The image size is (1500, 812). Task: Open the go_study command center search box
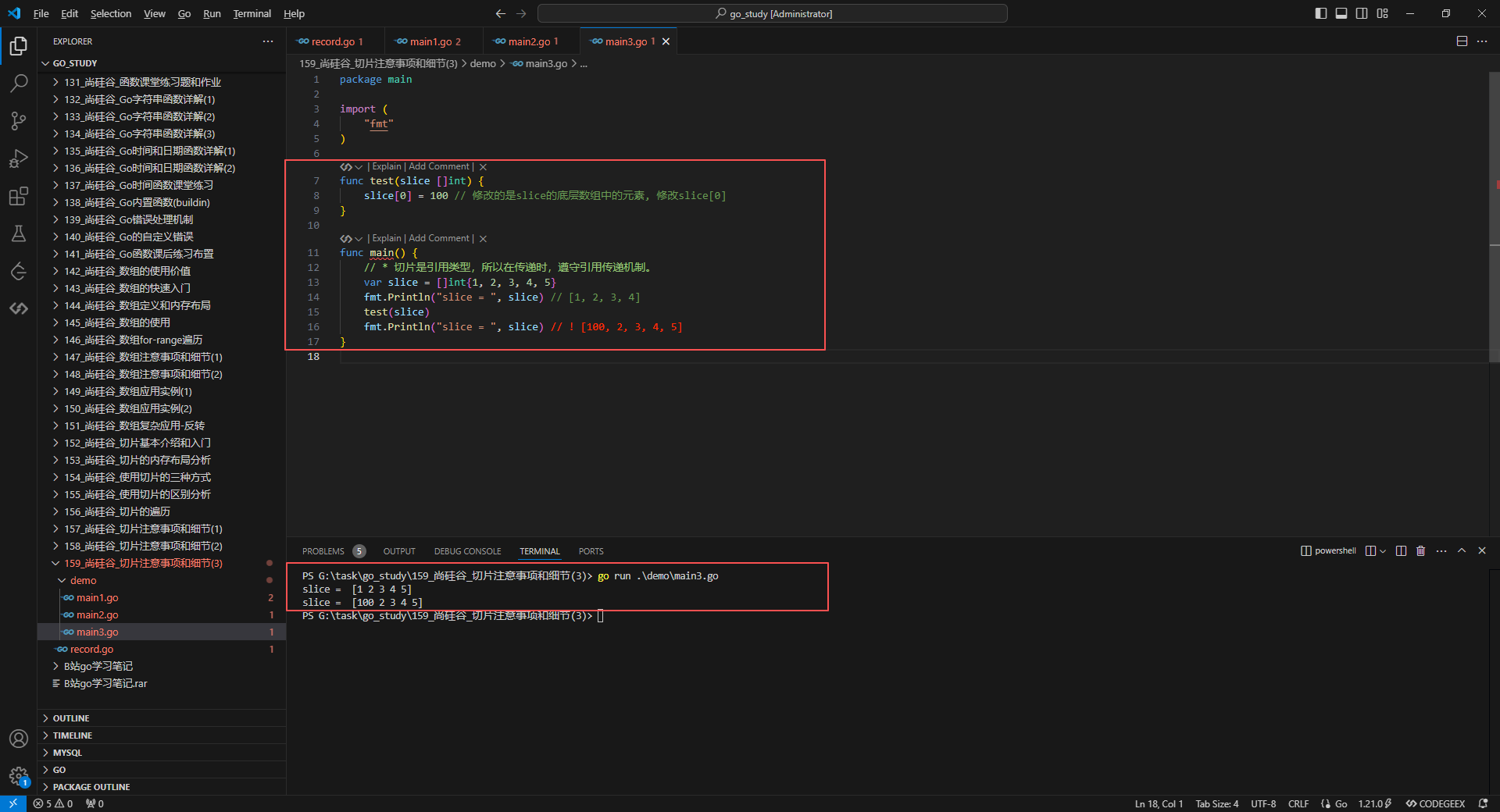(x=773, y=13)
